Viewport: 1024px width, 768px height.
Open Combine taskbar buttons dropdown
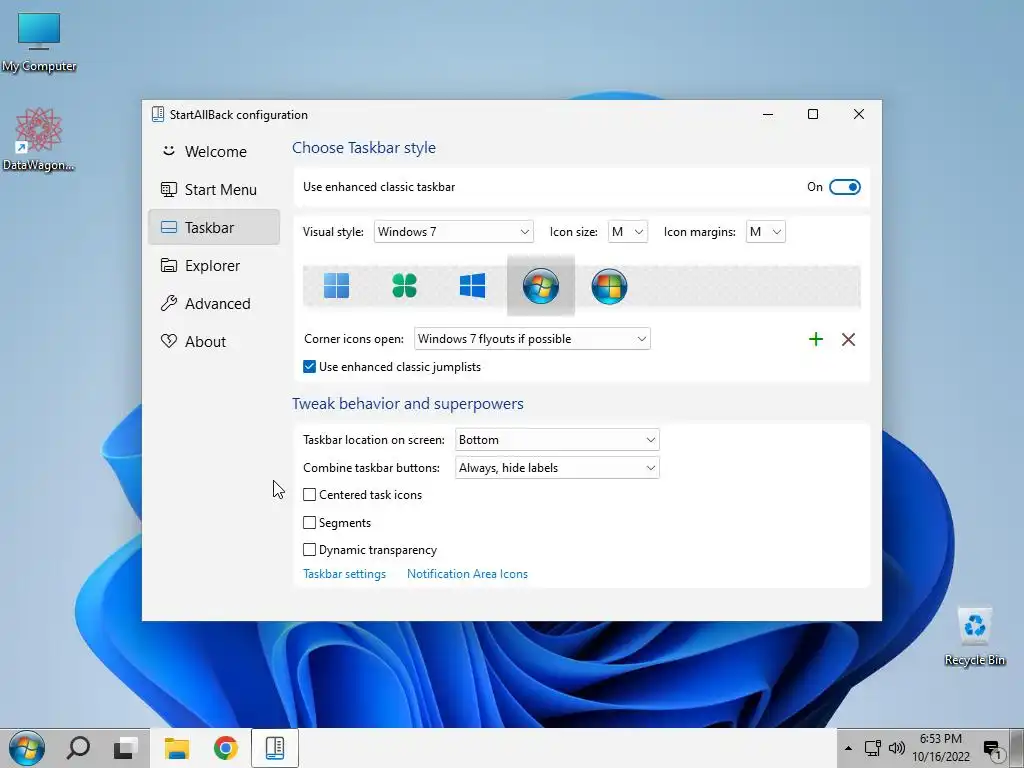(x=557, y=468)
